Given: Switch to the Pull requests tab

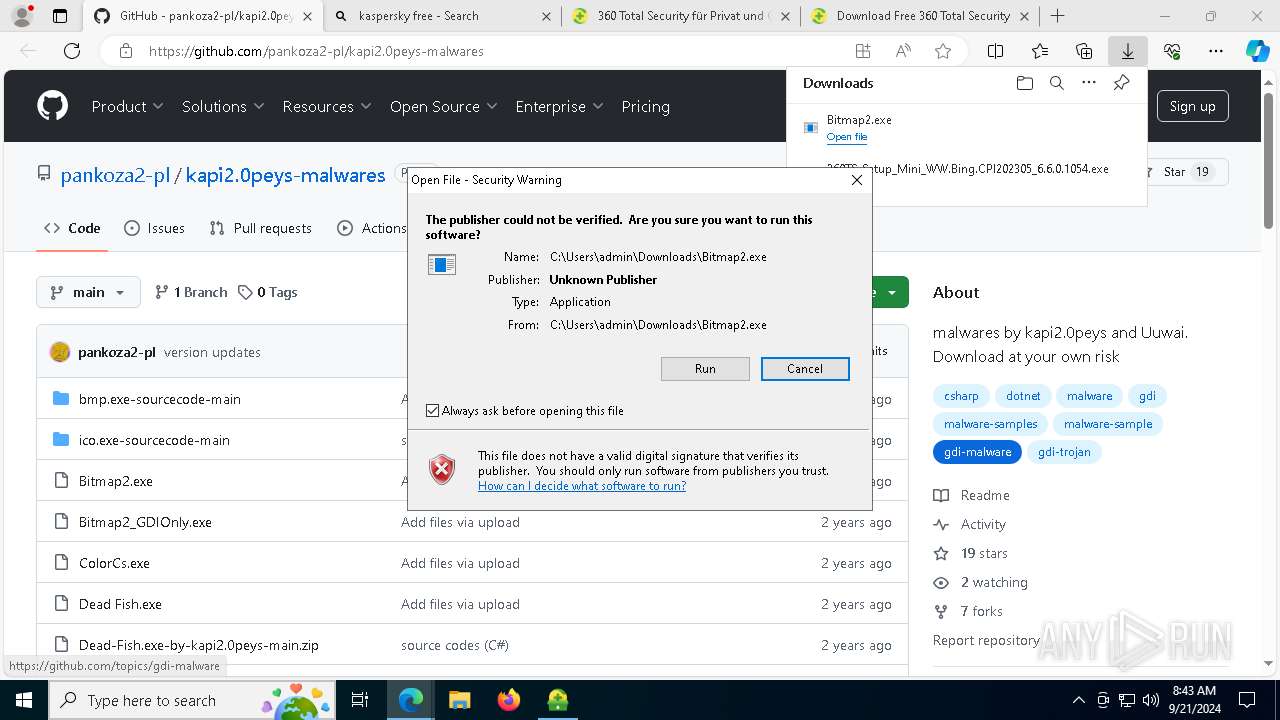Looking at the screenshot, I should [260, 228].
